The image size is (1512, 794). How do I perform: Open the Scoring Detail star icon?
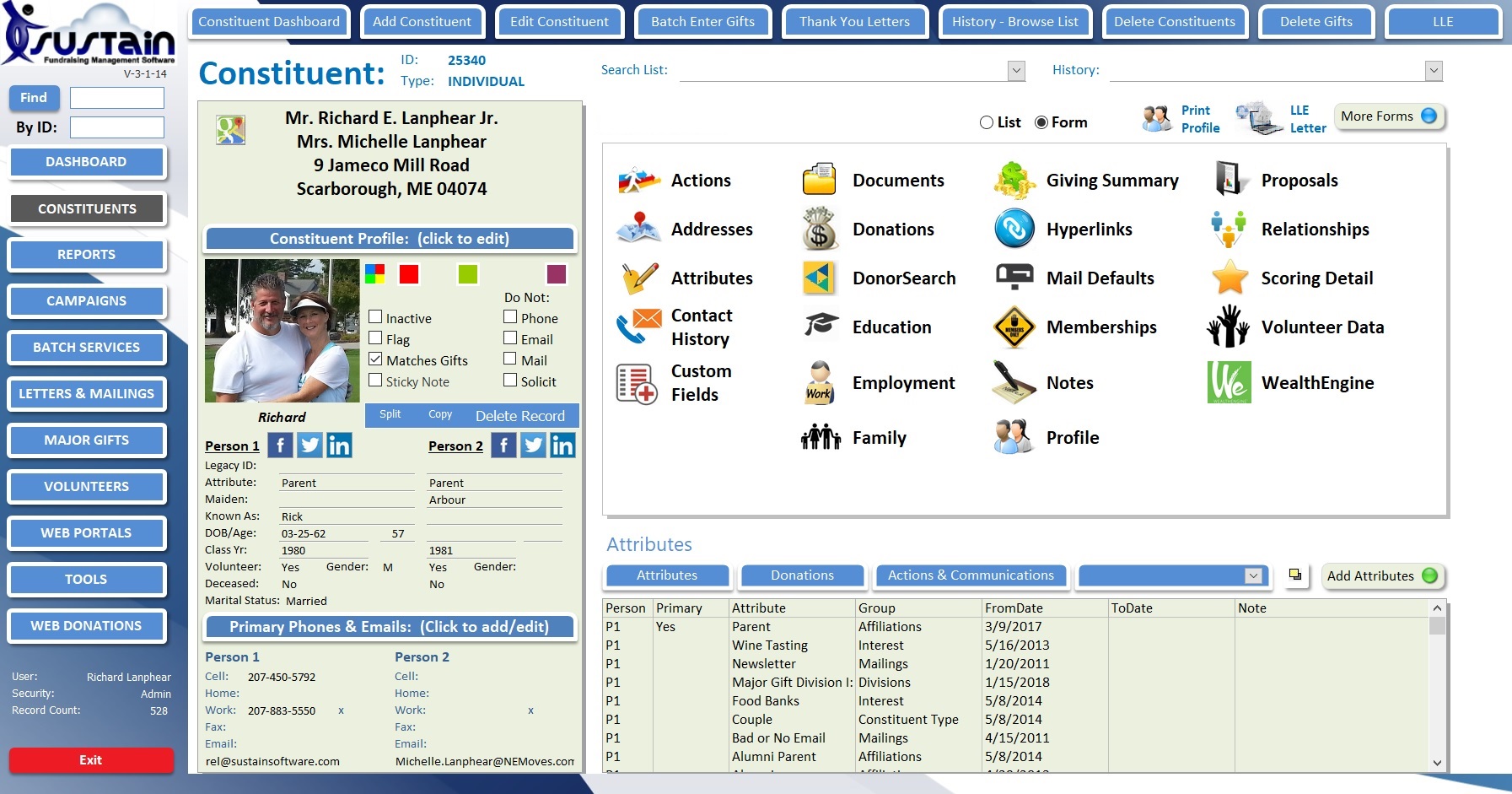[x=1230, y=277]
